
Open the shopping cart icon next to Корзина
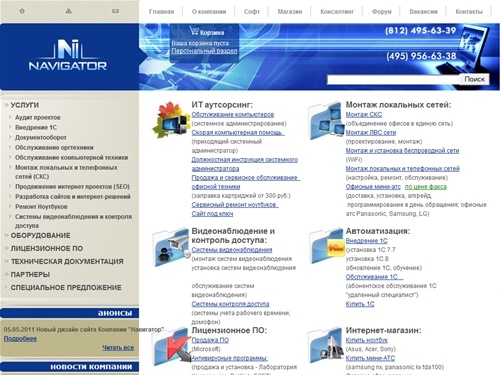tap(194, 31)
